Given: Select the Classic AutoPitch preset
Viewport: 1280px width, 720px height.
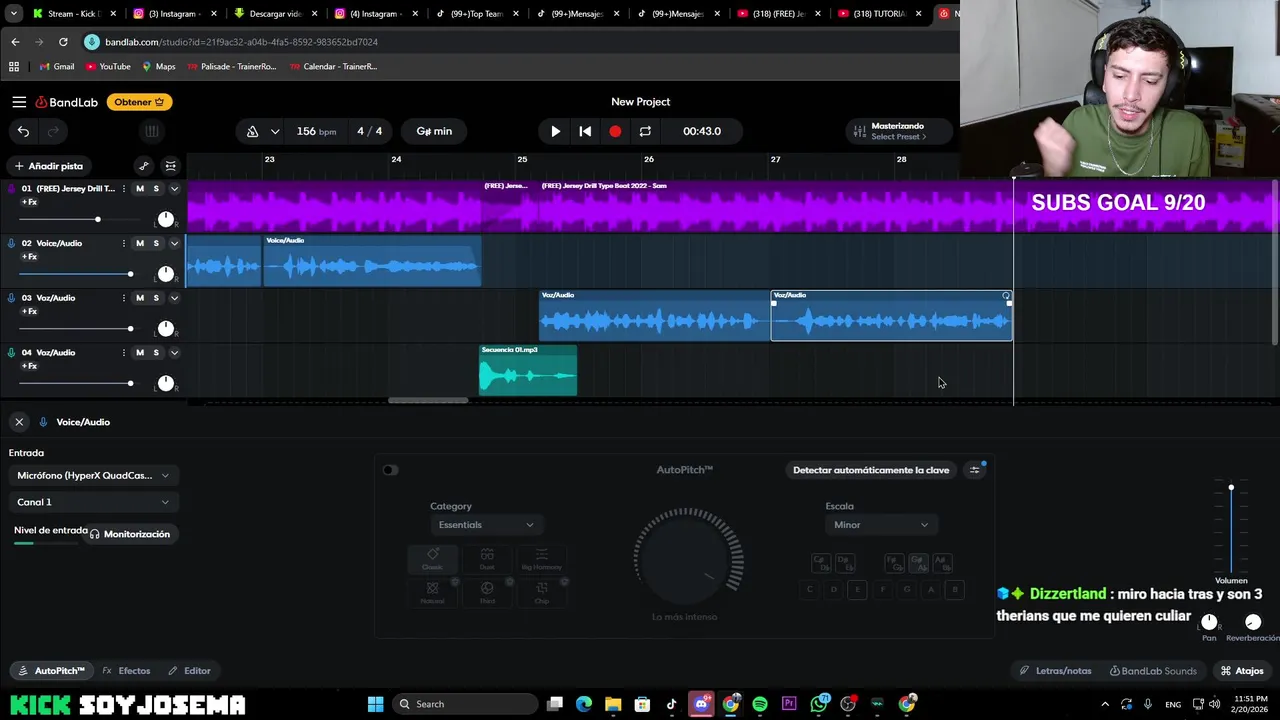Looking at the screenshot, I should click(x=432, y=559).
